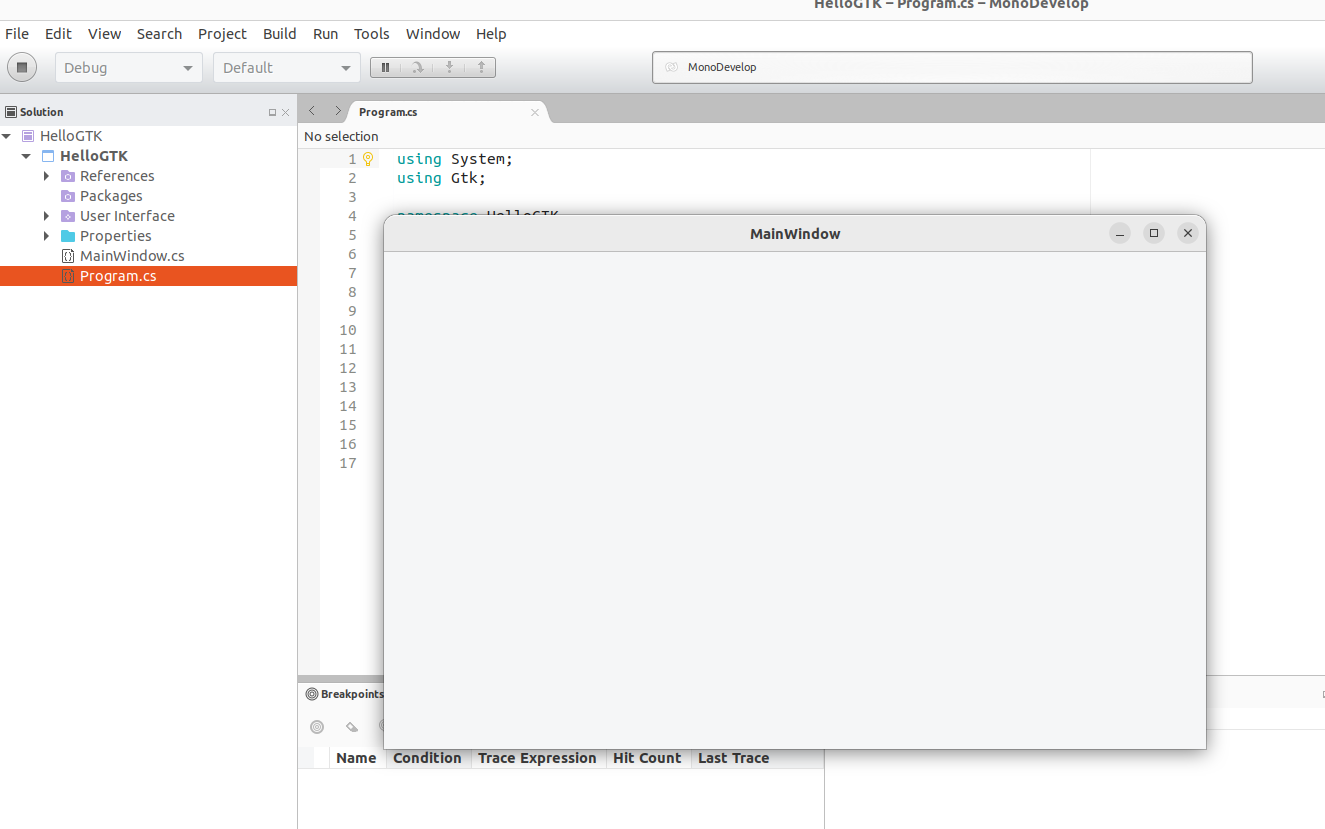Viewport: 1325px width, 829px height.
Task: Click the Solution pad header icon
Action: click(x=11, y=112)
